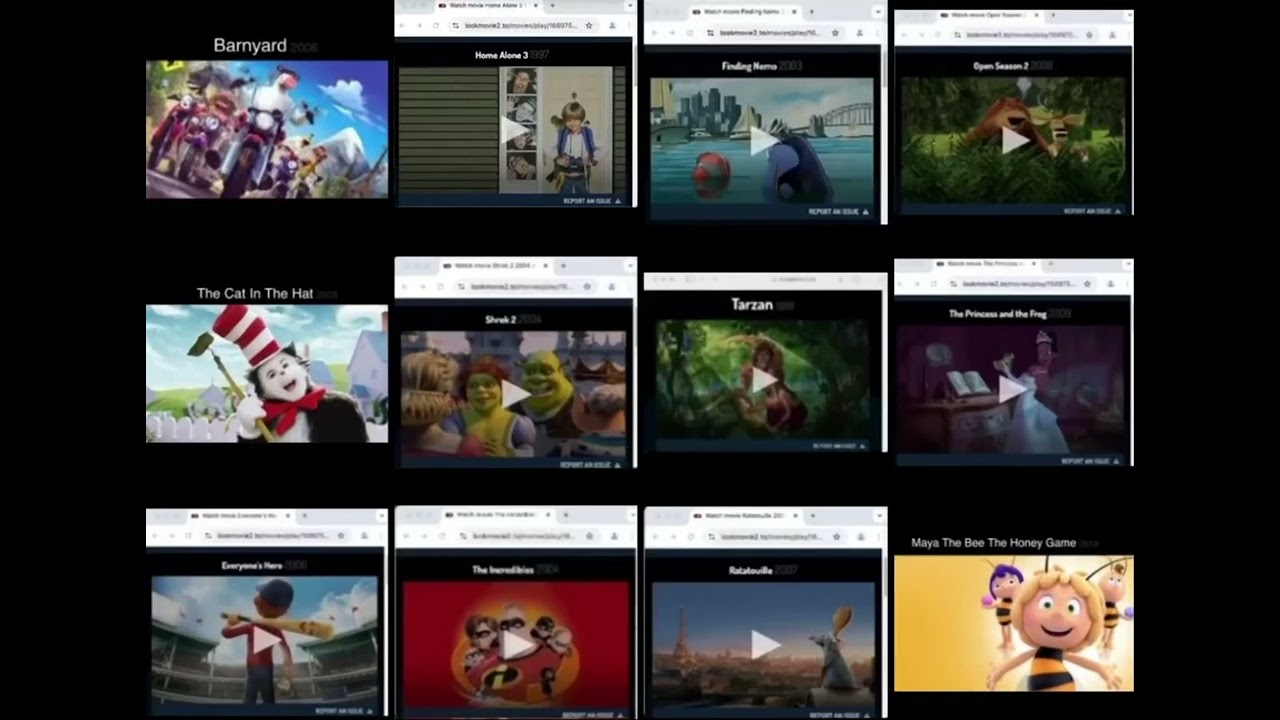The width and height of the screenshot is (1280, 720).
Task: Bookmark the Everyone's Hero page with star
Action: coord(341,536)
